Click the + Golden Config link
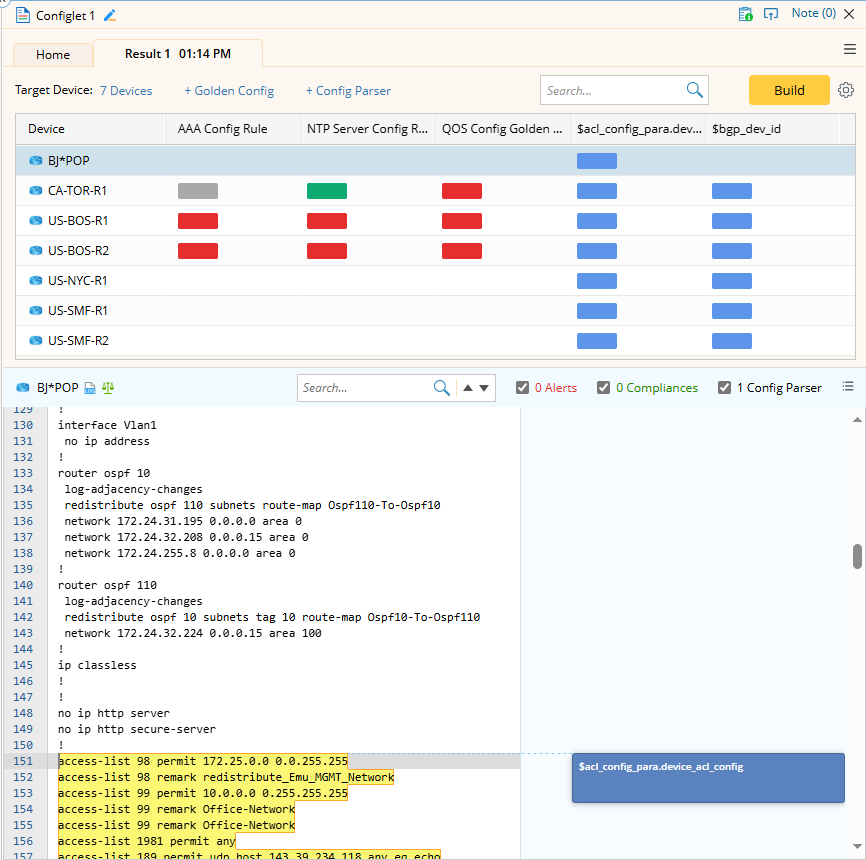 pyautogui.click(x=229, y=91)
